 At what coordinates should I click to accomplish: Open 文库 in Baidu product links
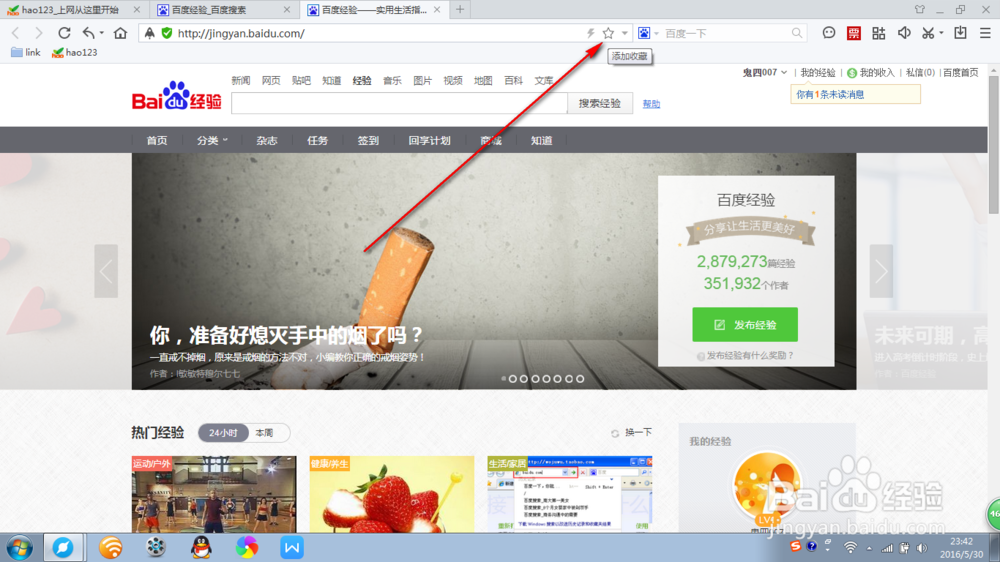pyautogui.click(x=543, y=80)
